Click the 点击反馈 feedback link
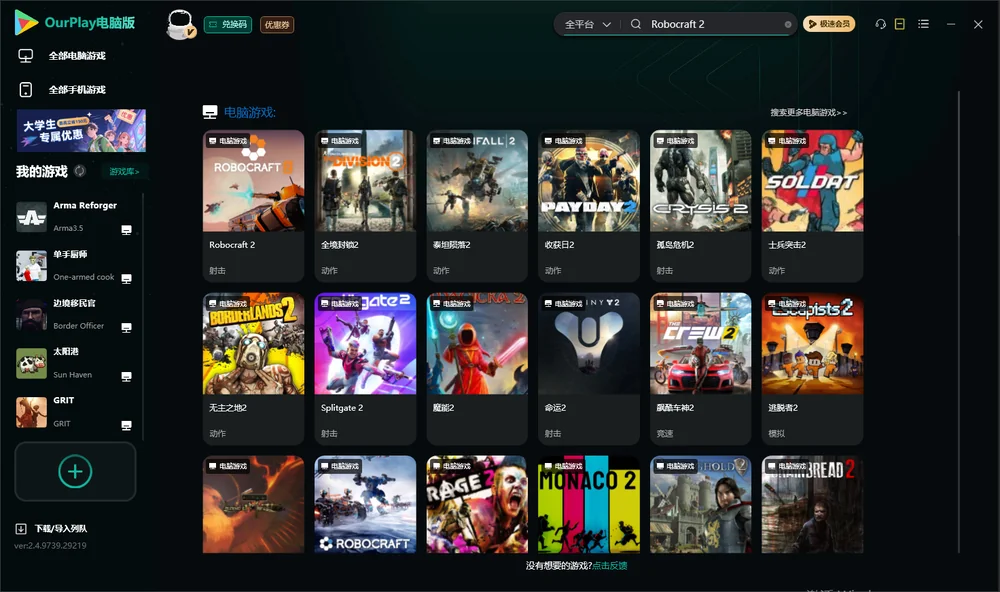The image size is (1000, 592). click(x=610, y=565)
